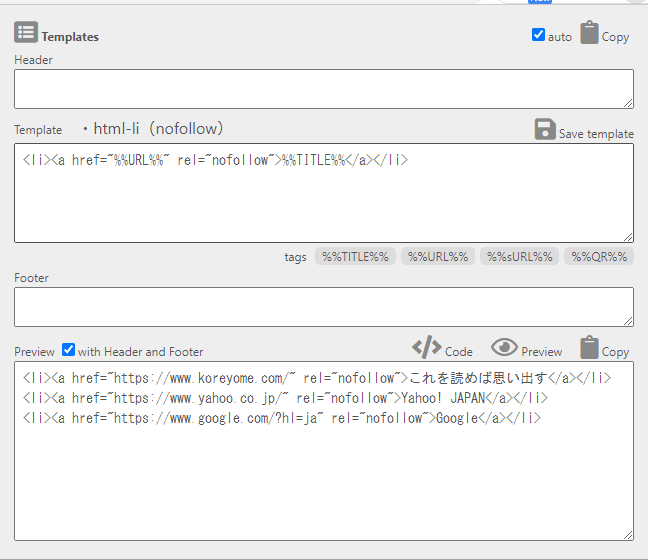
Task: Click the Code brackets icon
Action: click(x=426, y=347)
